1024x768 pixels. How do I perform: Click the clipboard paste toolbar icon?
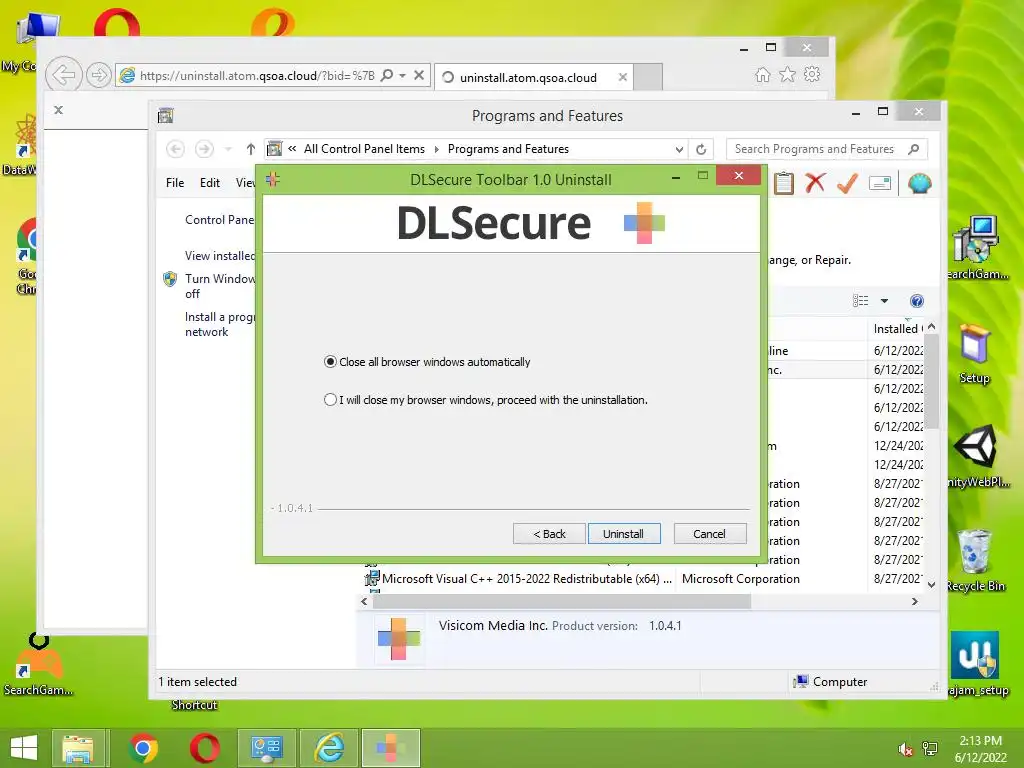point(784,183)
